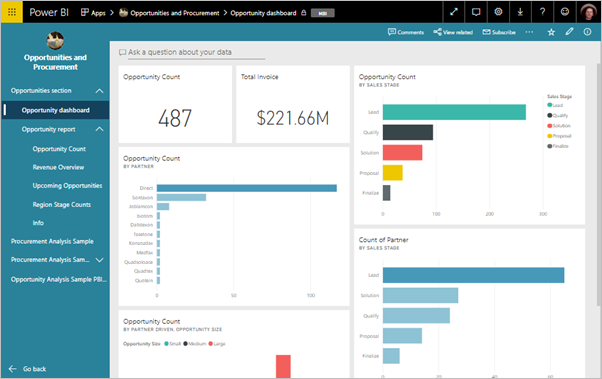Click the Direct bar in partner chart

pos(246,188)
